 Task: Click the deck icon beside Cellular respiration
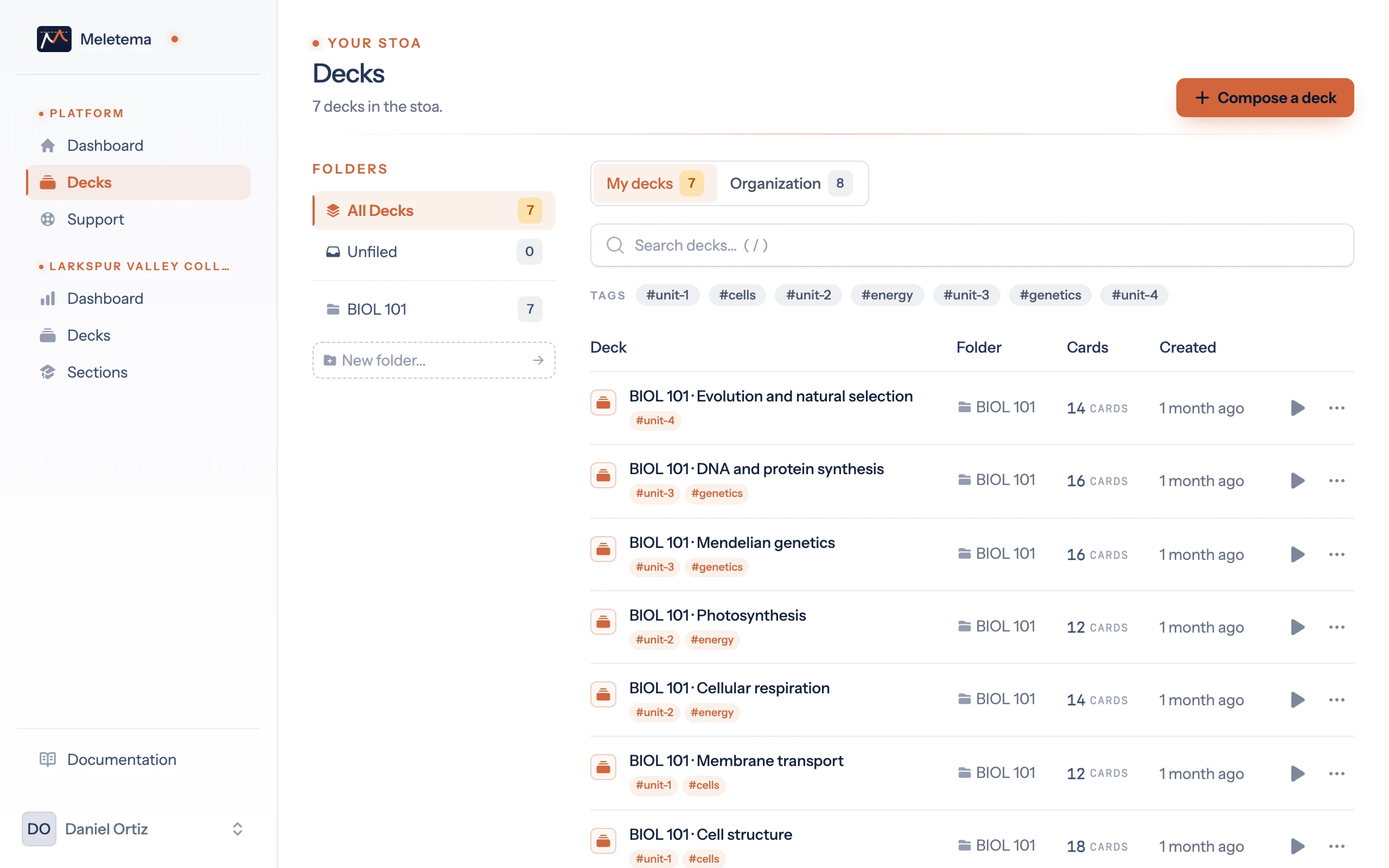coord(603,694)
